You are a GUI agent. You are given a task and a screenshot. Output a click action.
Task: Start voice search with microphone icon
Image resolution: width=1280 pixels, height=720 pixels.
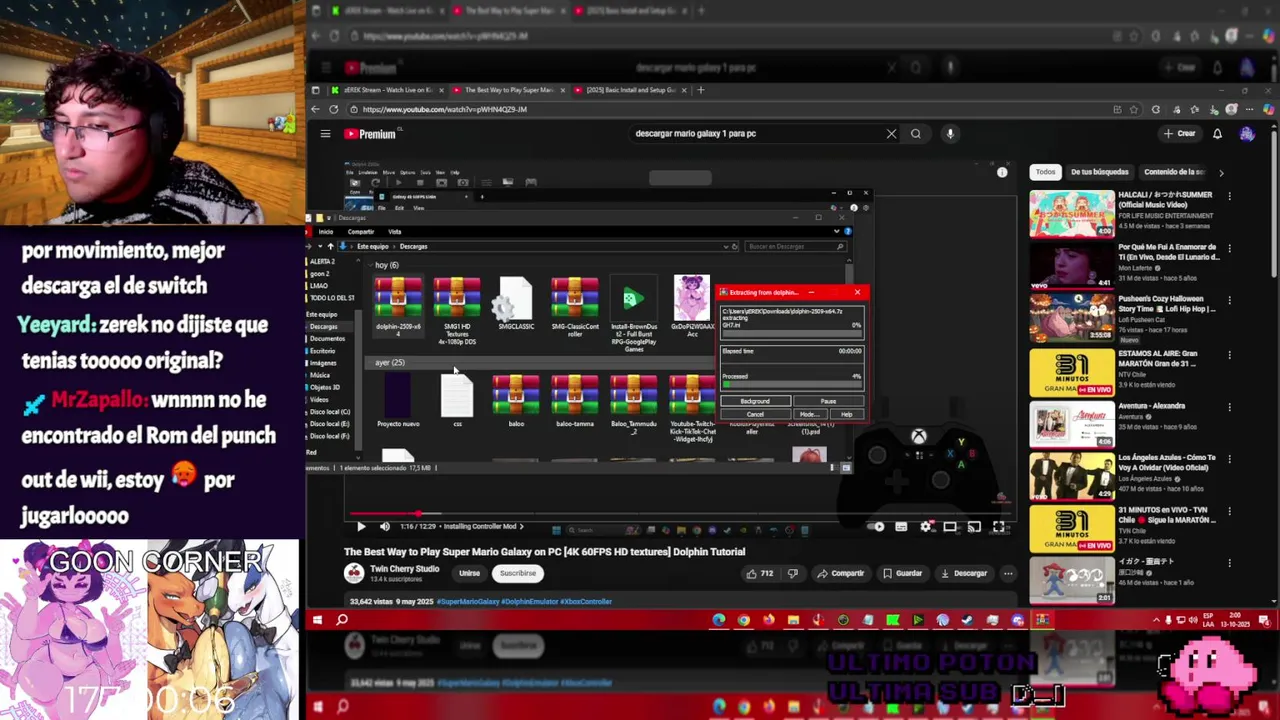[x=950, y=134]
